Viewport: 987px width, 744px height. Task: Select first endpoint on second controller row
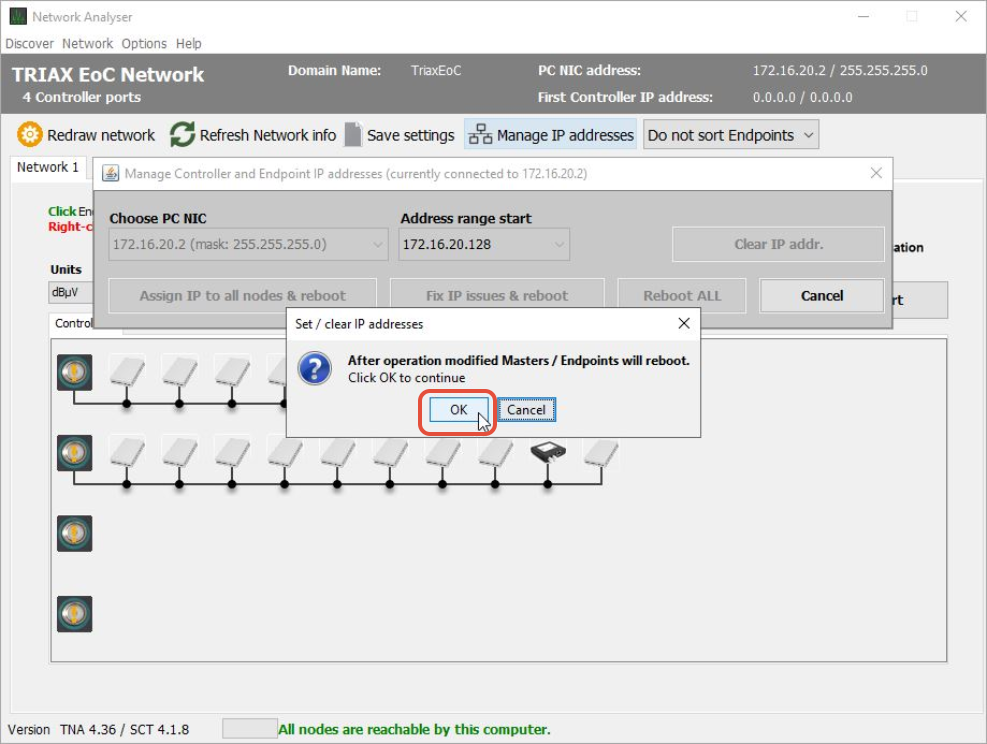(127, 452)
